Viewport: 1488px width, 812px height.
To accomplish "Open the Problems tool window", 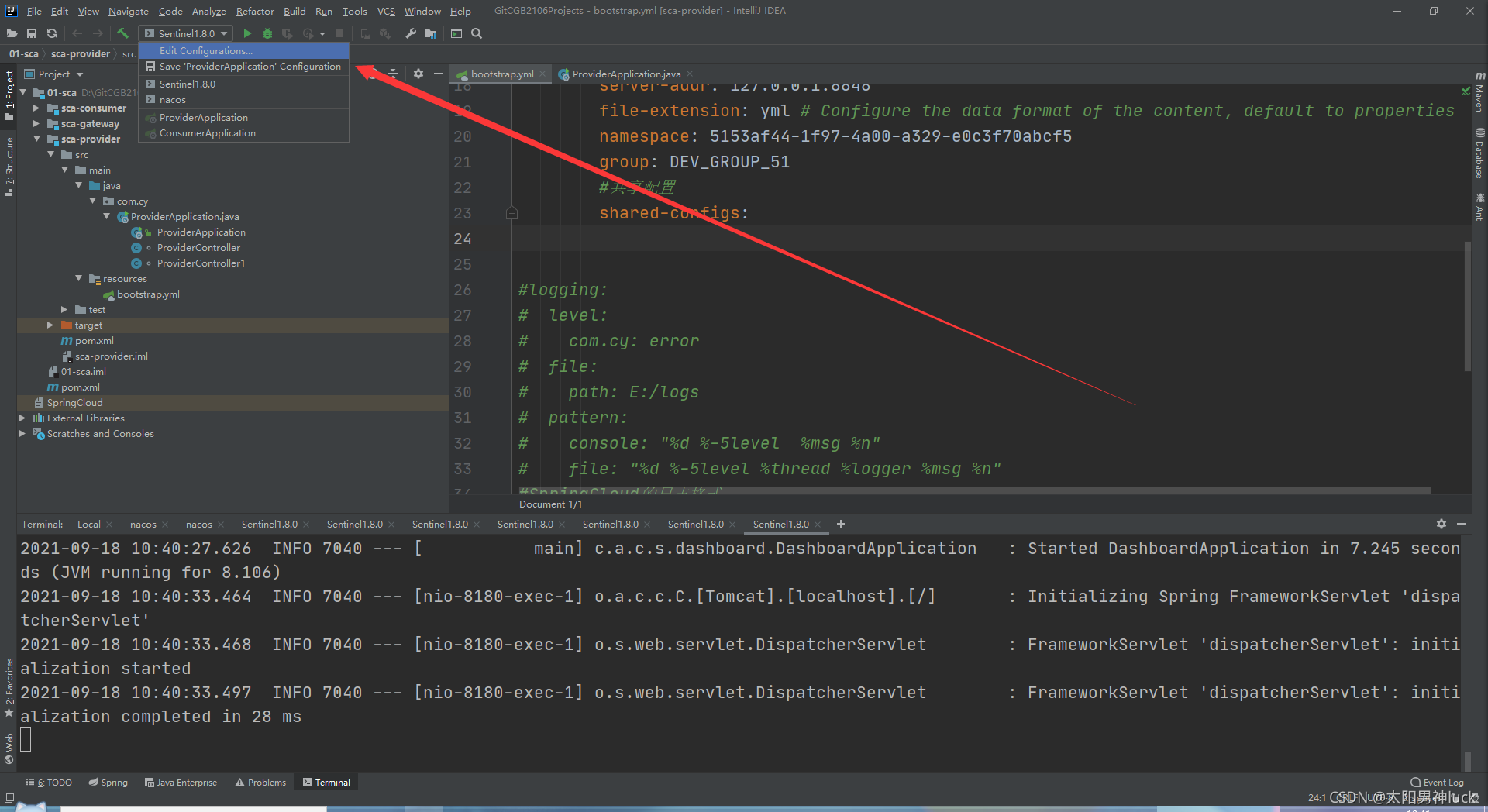I will pos(261,783).
